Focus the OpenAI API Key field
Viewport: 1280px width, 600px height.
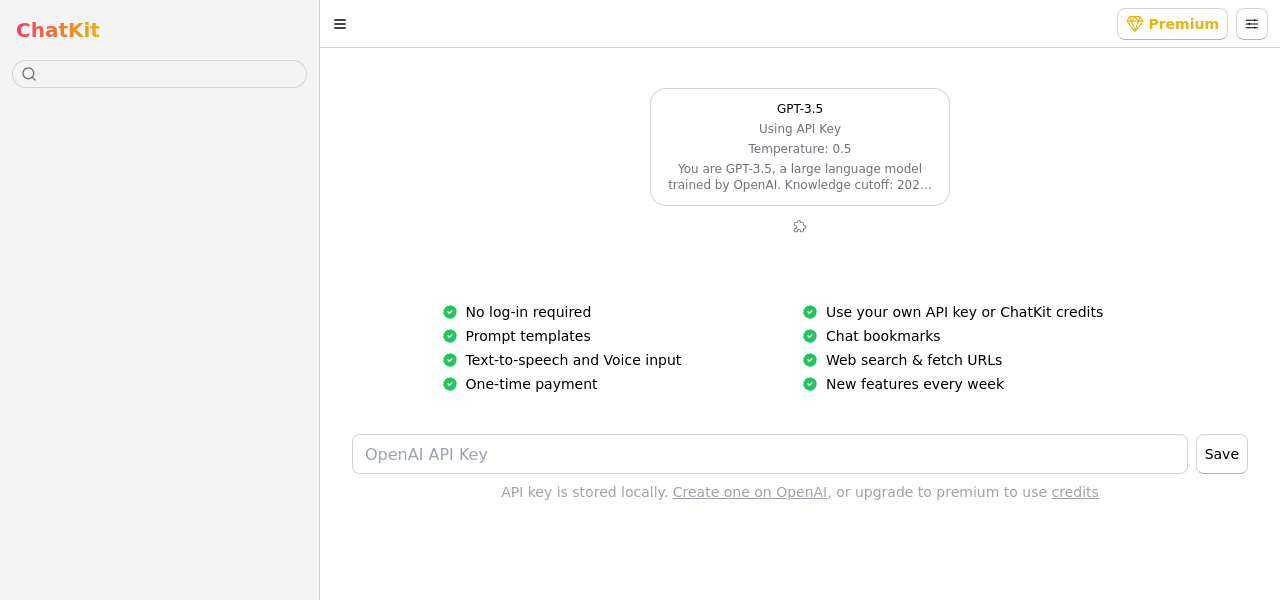769,454
